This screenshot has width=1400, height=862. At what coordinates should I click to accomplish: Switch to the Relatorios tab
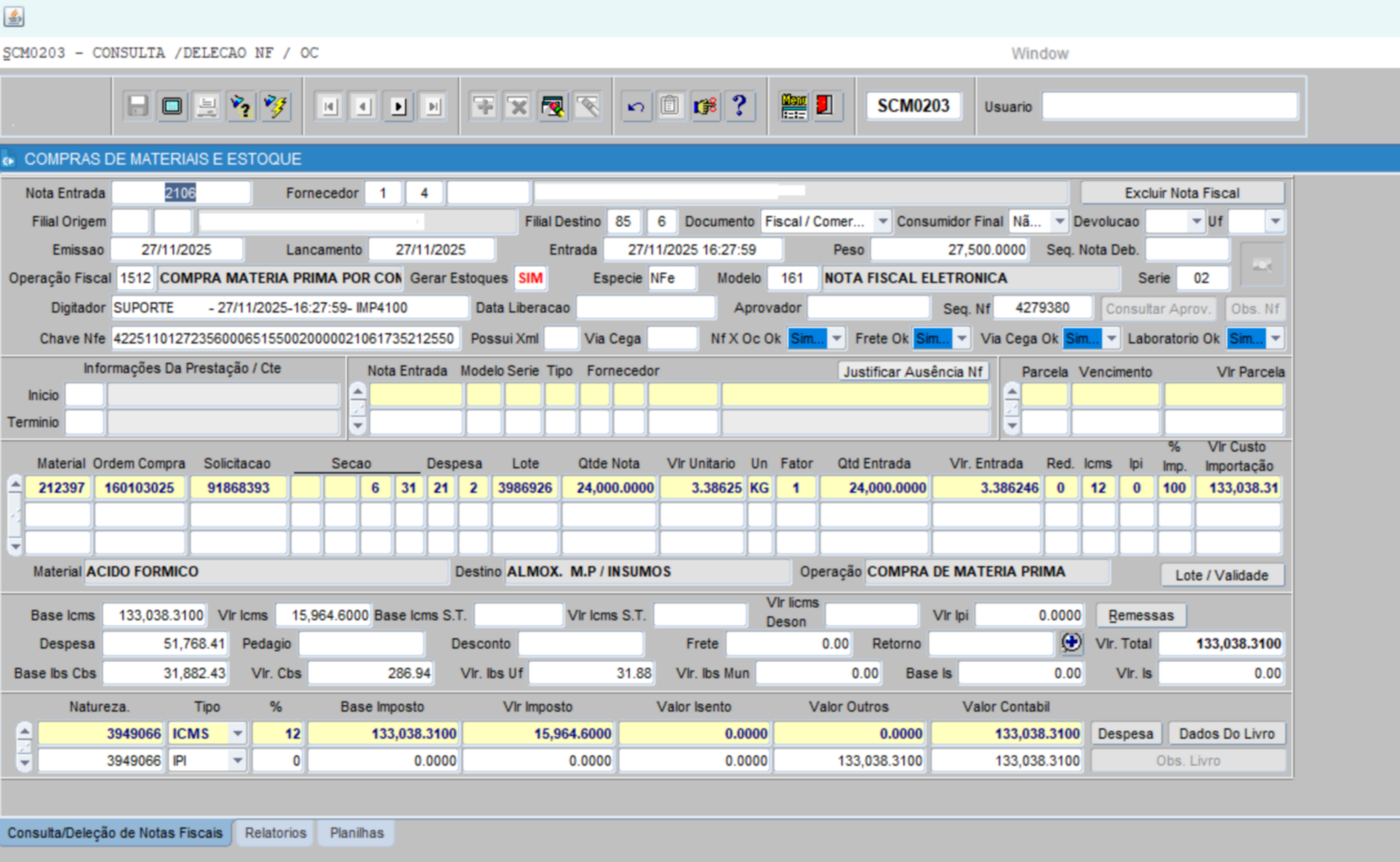tap(276, 833)
